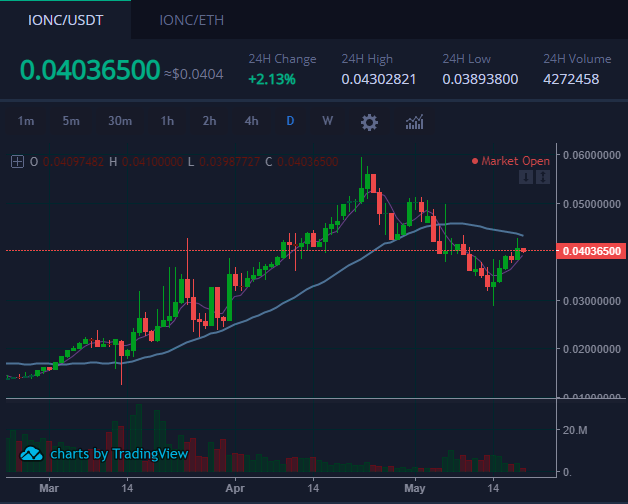Click the 24H Volume value 4272458

pos(571,79)
